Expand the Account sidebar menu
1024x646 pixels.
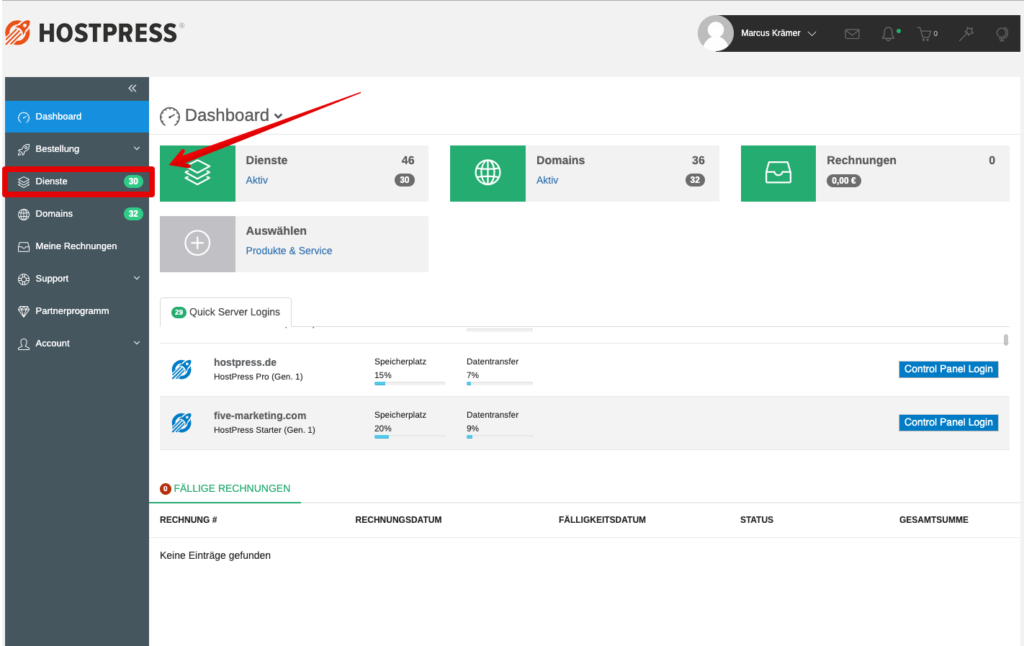(x=136, y=343)
